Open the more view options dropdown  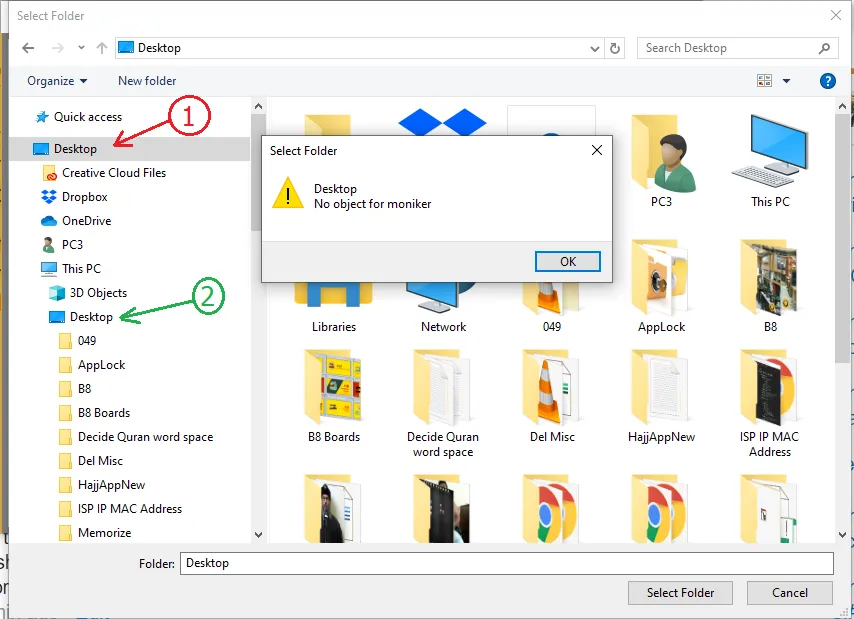[x=786, y=81]
